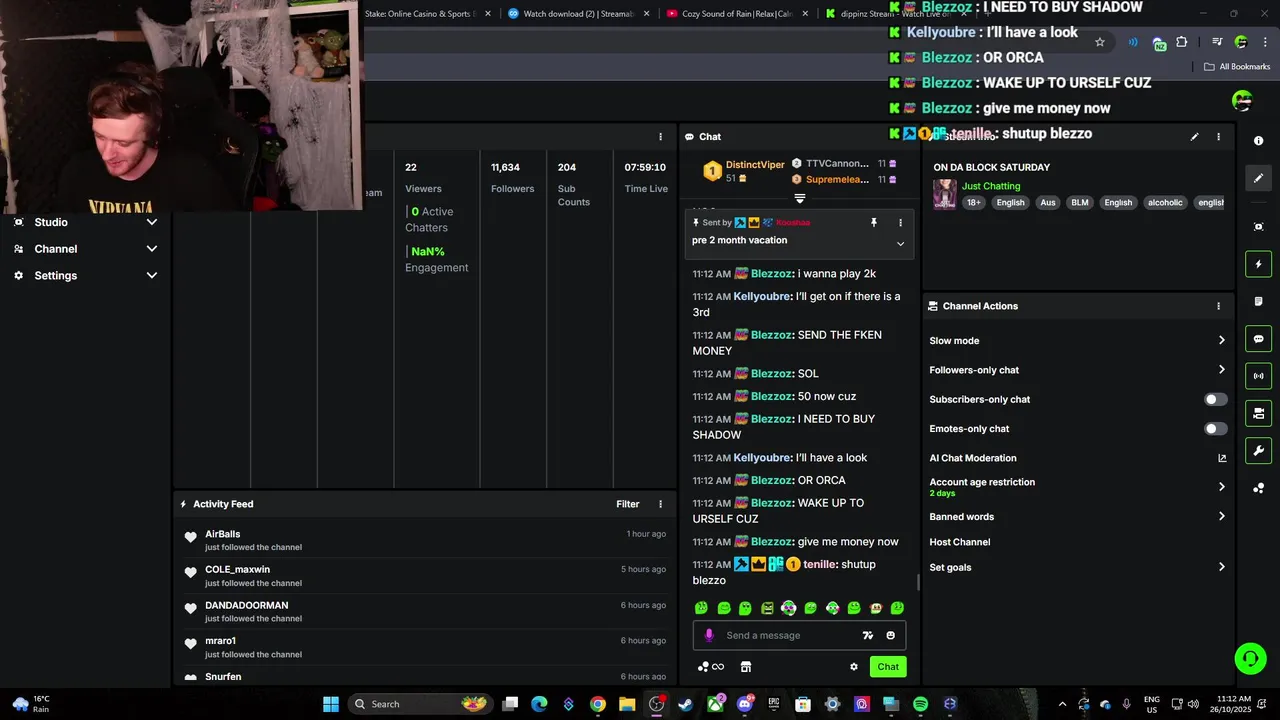
Task: Click highlighted pencil icon in right sidebar
Action: 1259,178
